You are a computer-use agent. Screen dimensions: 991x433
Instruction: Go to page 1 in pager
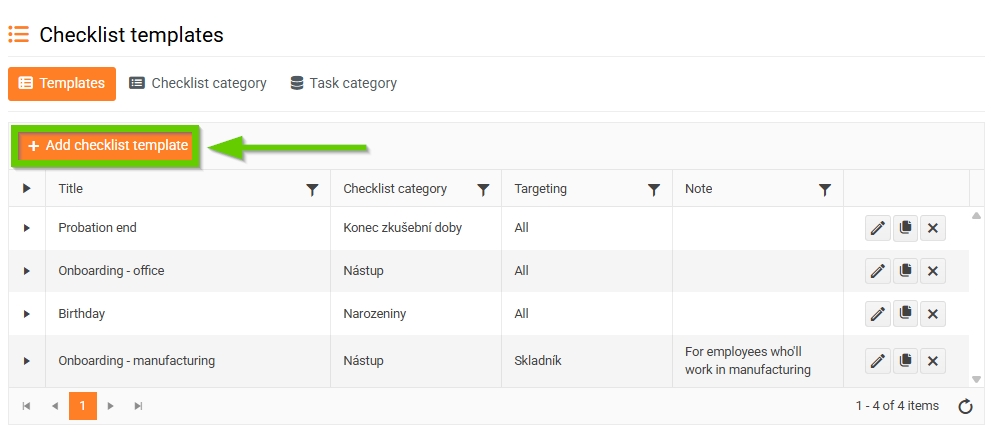click(83, 406)
